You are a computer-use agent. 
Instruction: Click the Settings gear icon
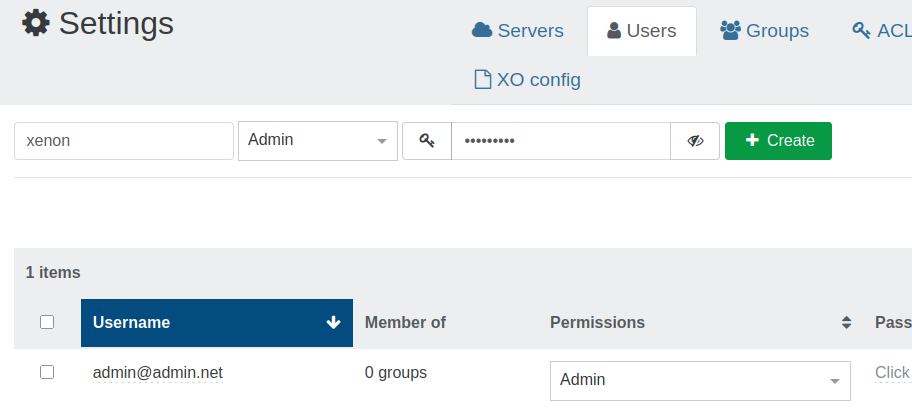click(x=36, y=23)
